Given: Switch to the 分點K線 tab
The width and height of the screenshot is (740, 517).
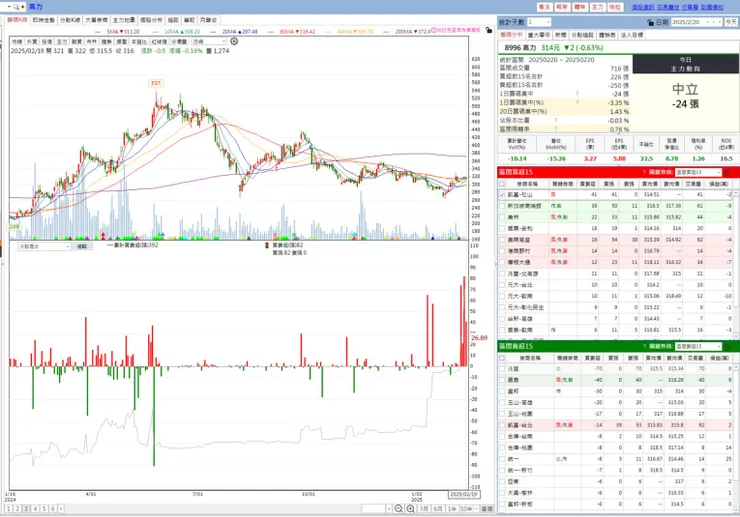Looking at the screenshot, I should pyautogui.click(x=70, y=20).
